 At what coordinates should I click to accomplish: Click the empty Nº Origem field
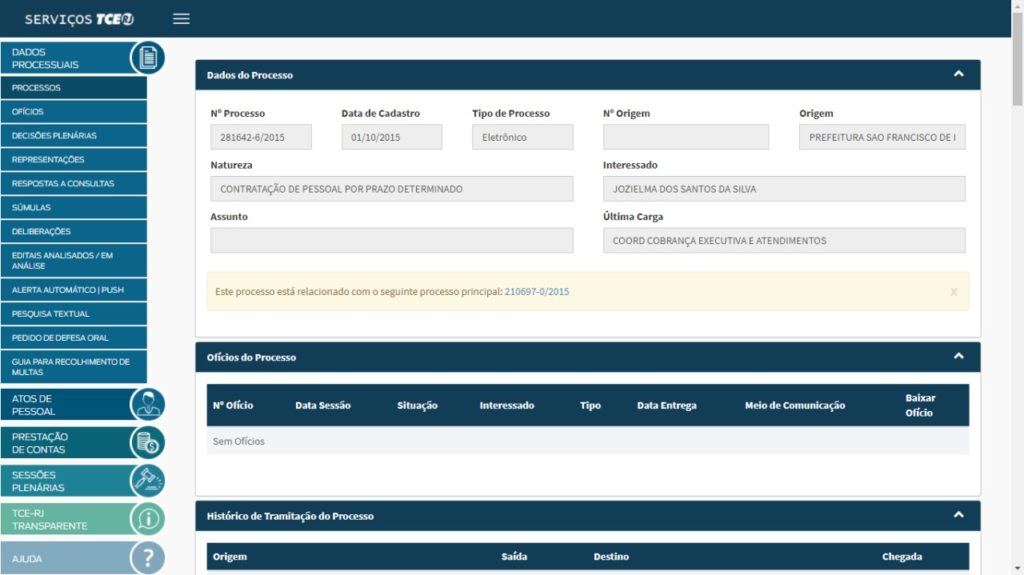tap(686, 137)
